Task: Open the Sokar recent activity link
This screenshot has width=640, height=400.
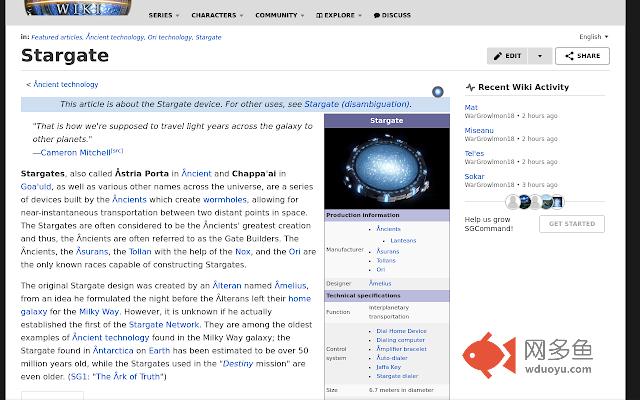Action: coord(474,177)
